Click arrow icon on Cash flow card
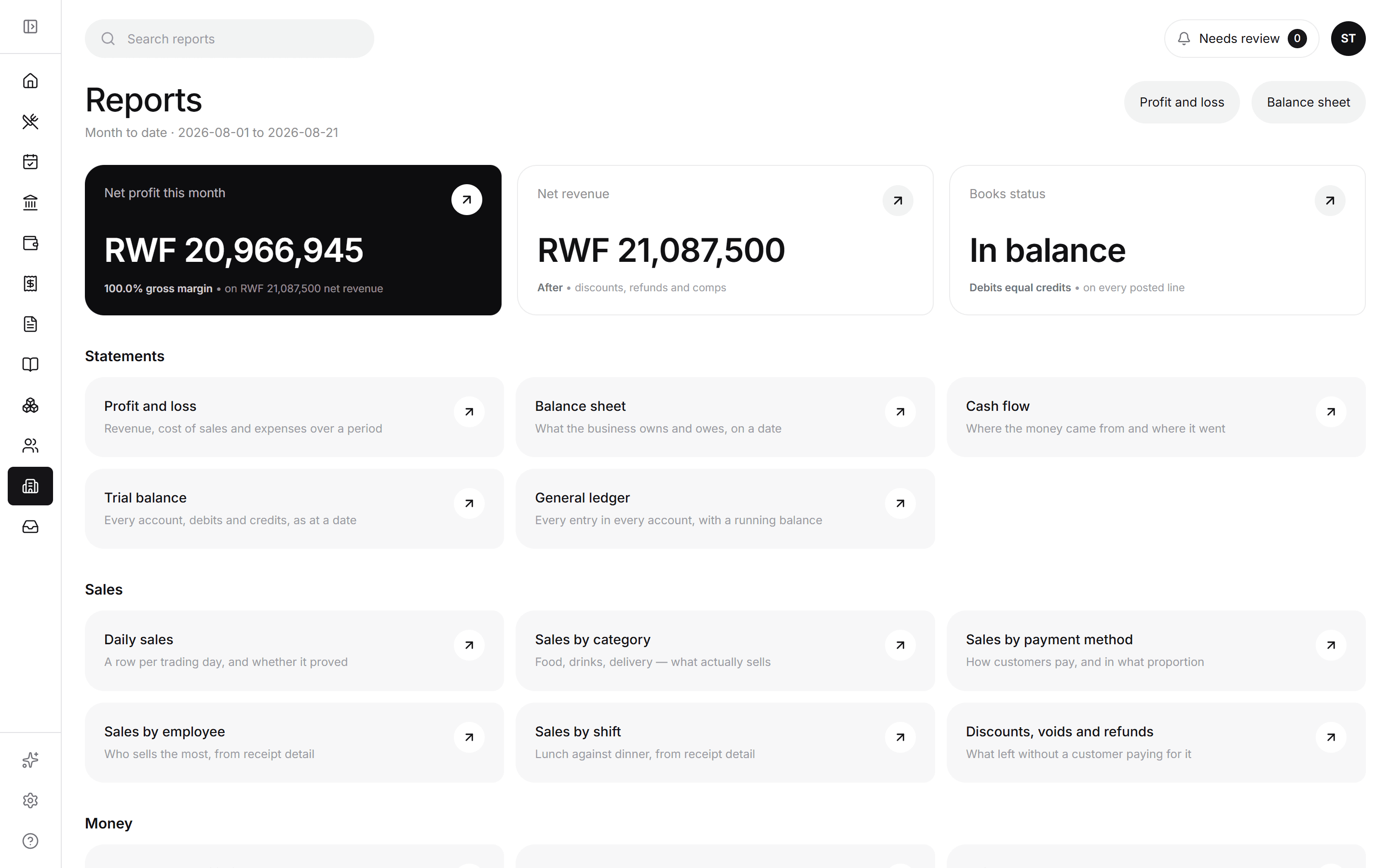The image size is (1389, 868). 1331,412
